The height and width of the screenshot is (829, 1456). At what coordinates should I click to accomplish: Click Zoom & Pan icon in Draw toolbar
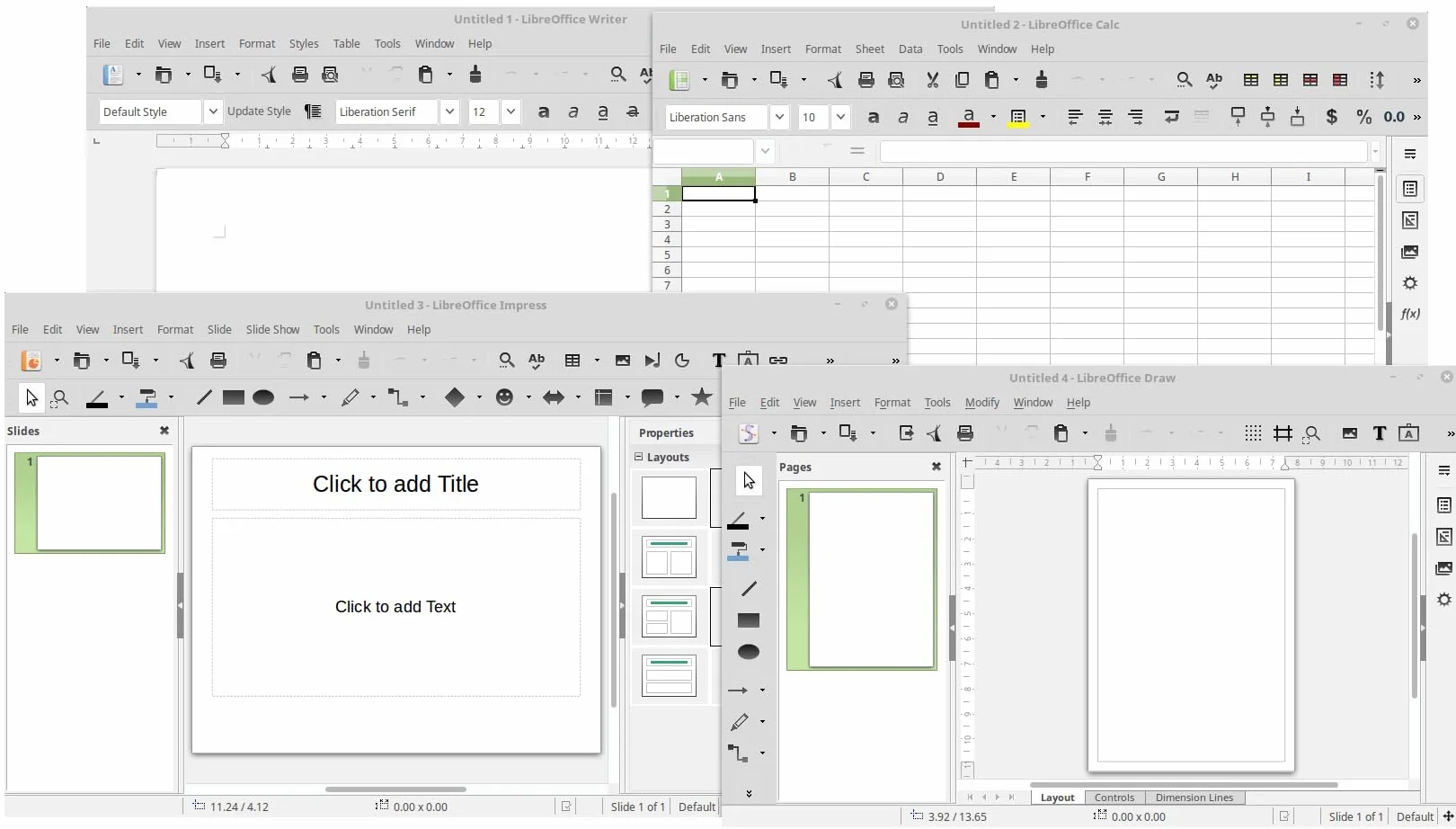click(1312, 433)
